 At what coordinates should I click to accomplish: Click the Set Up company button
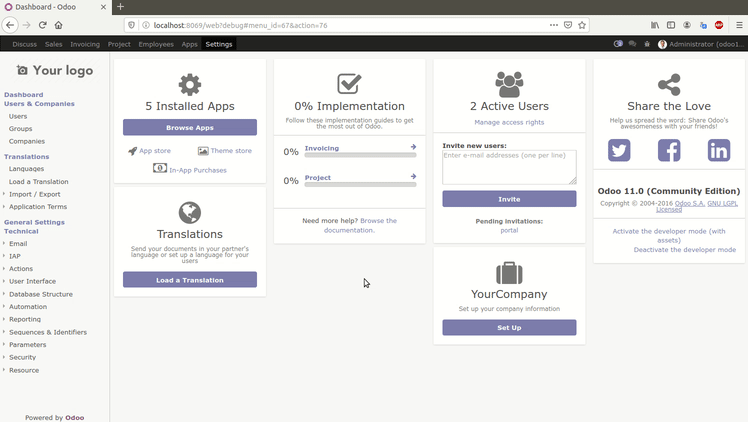509,328
